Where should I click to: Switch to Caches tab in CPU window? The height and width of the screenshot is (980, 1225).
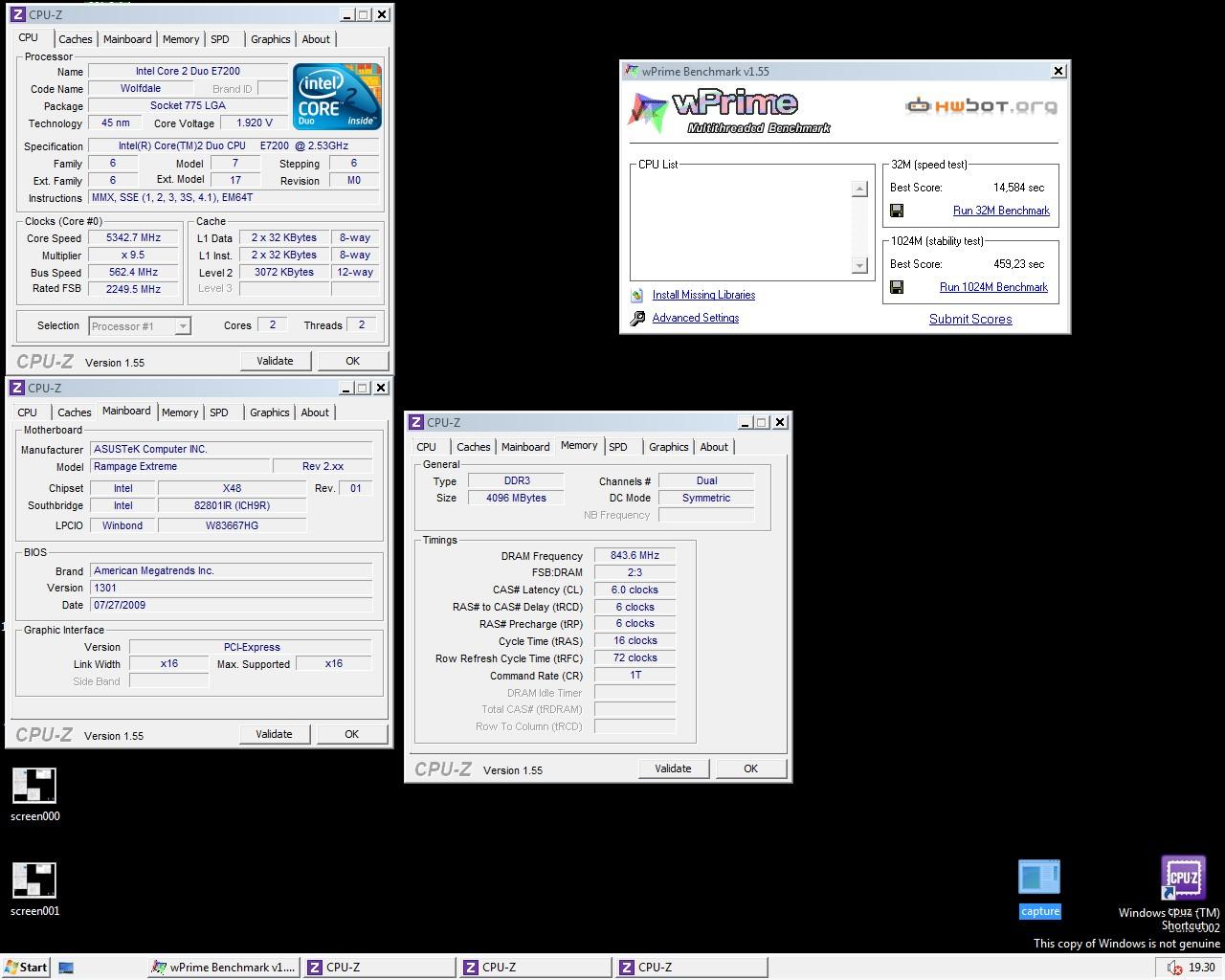[x=75, y=39]
